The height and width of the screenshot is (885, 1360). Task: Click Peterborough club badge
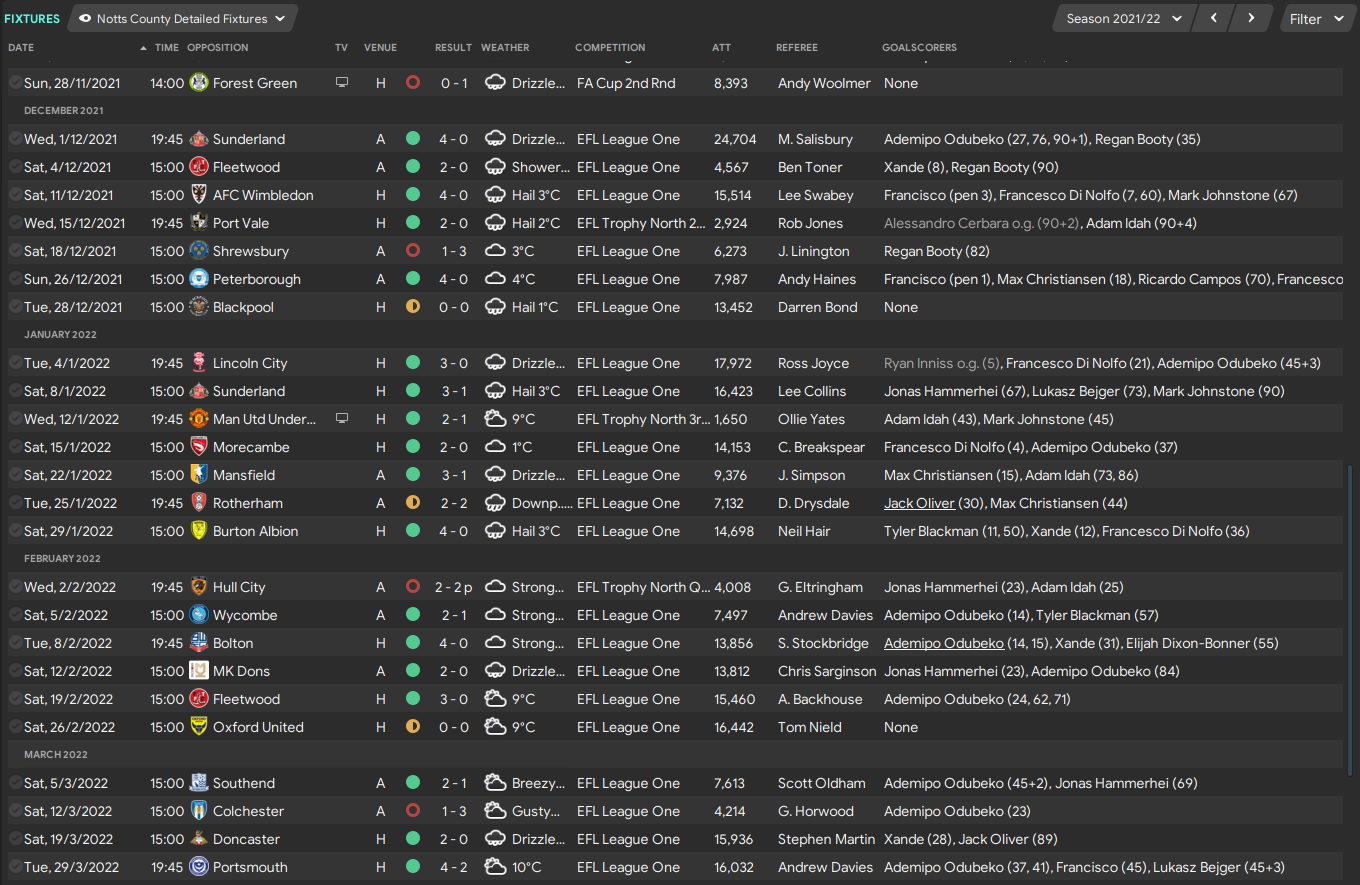(x=199, y=279)
